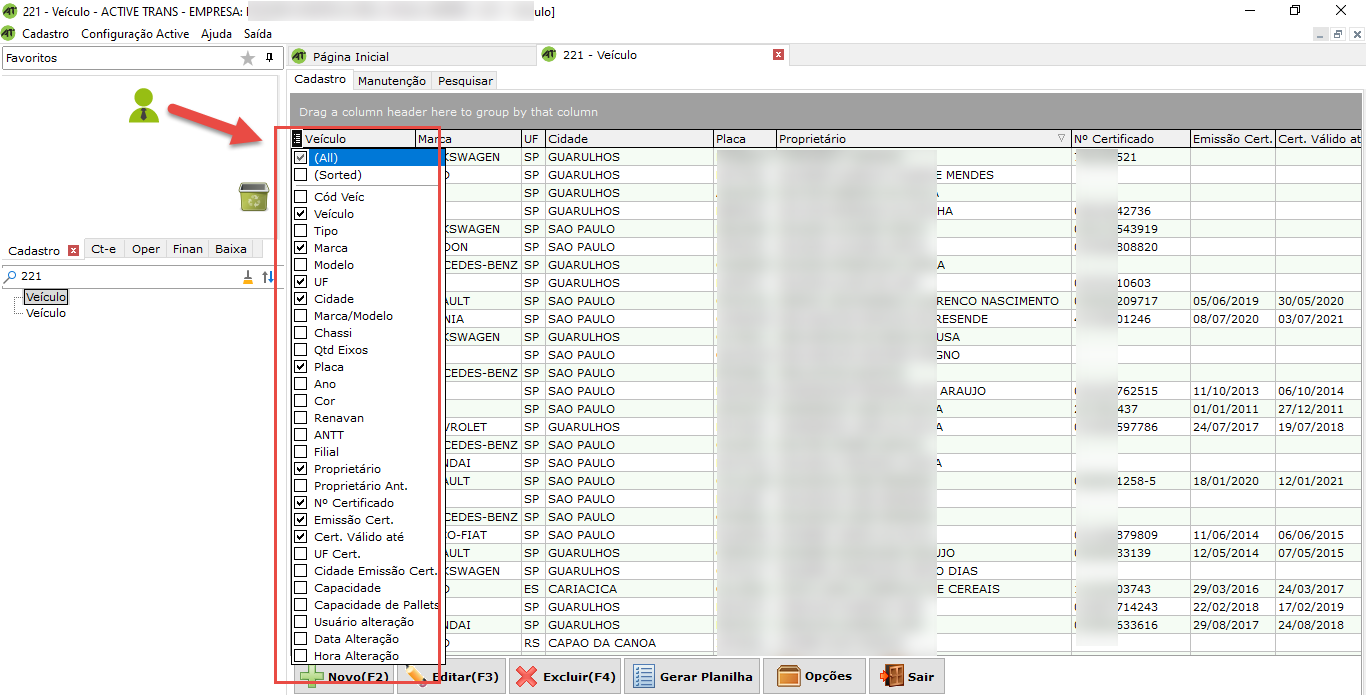This screenshot has height=695, width=1366.
Task: Click the 03/07/2021 validity date cell
Action: (1318, 319)
